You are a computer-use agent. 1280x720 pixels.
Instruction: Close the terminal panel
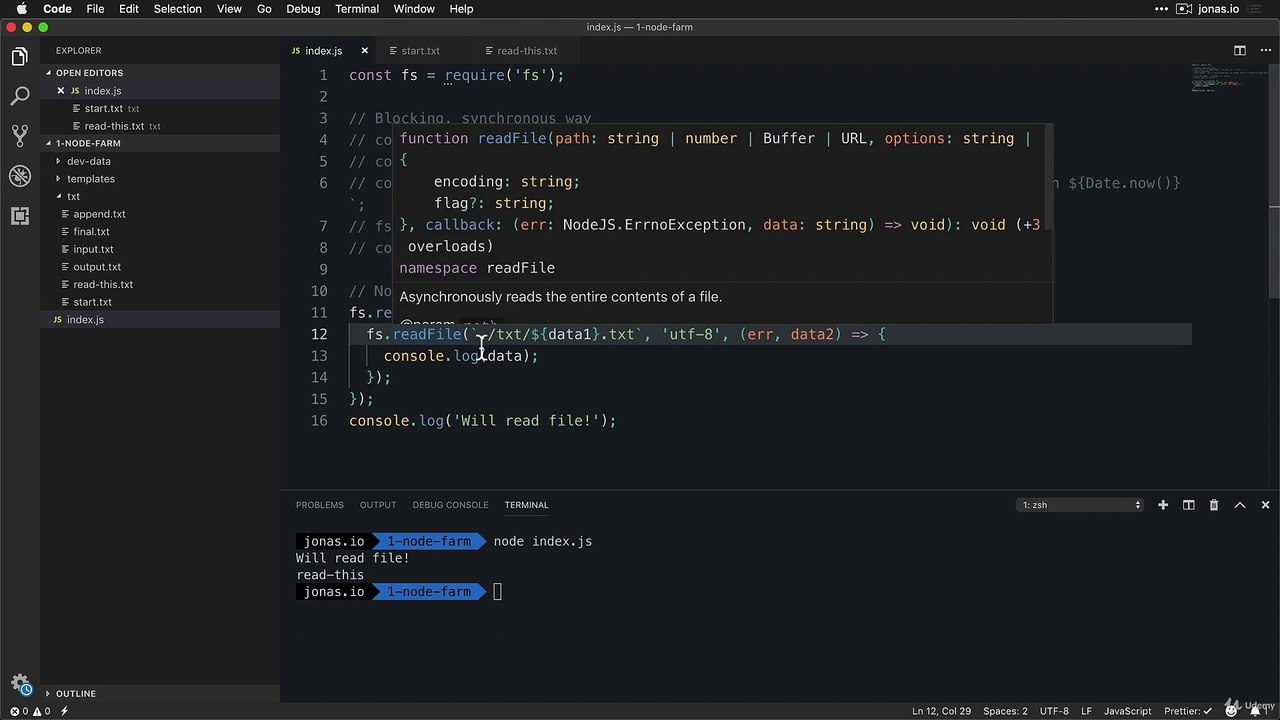click(x=1264, y=505)
